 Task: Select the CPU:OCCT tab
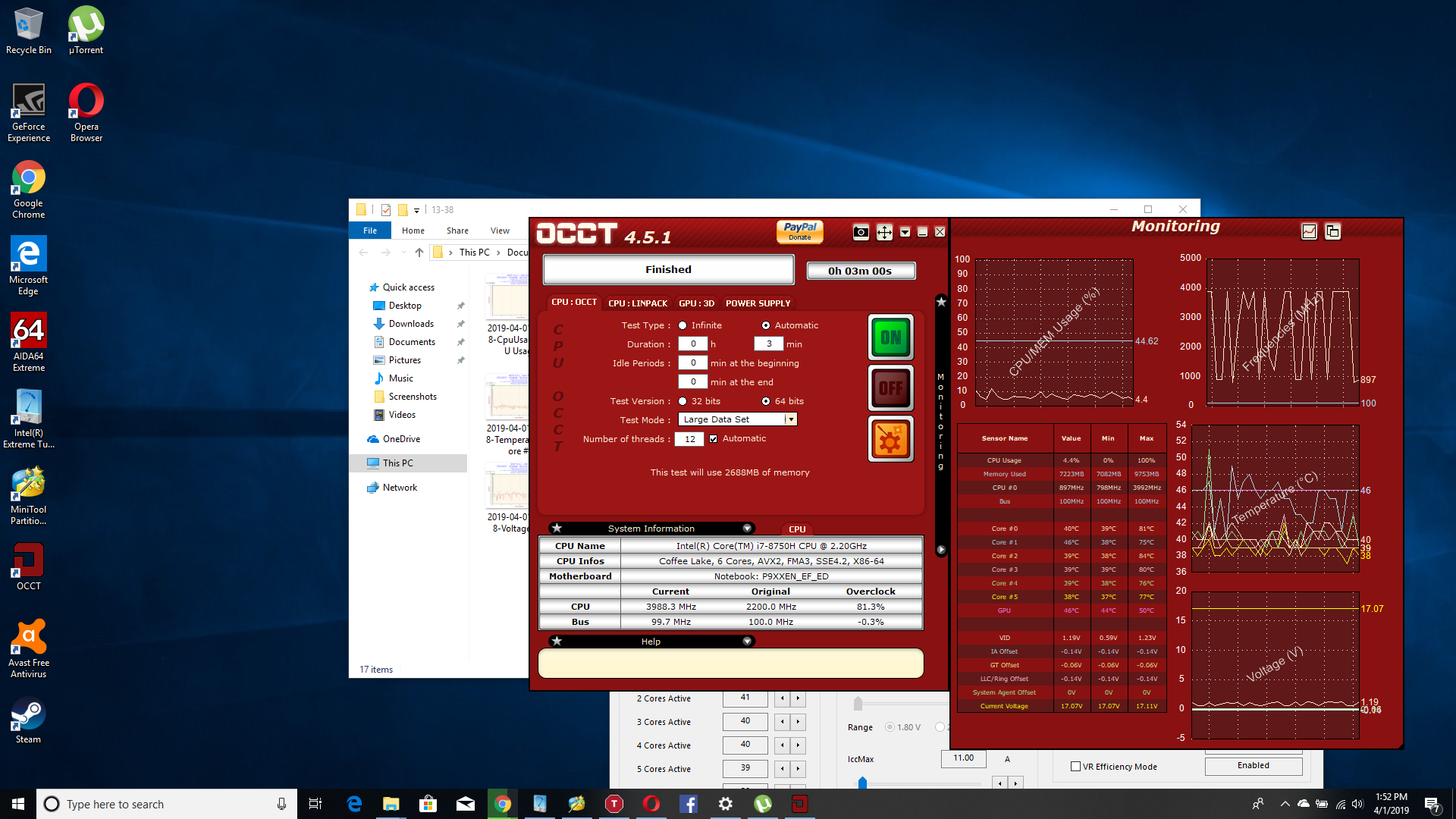[574, 302]
